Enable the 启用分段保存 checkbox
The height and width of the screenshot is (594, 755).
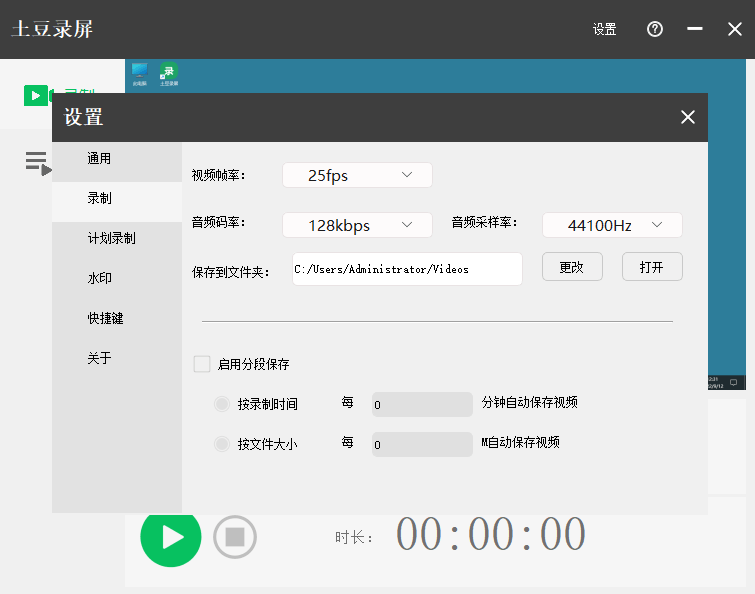(202, 364)
